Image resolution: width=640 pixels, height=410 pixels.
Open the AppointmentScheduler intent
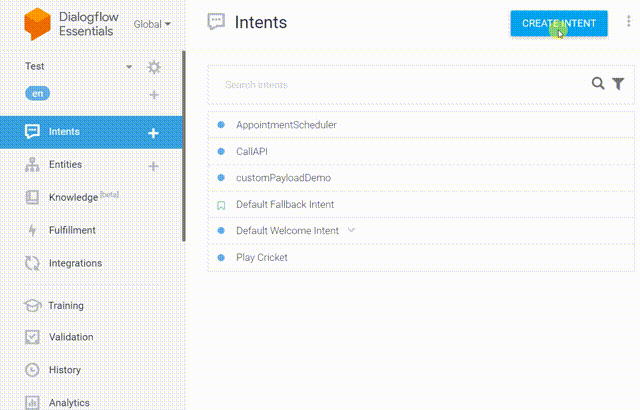(x=286, y=125)
